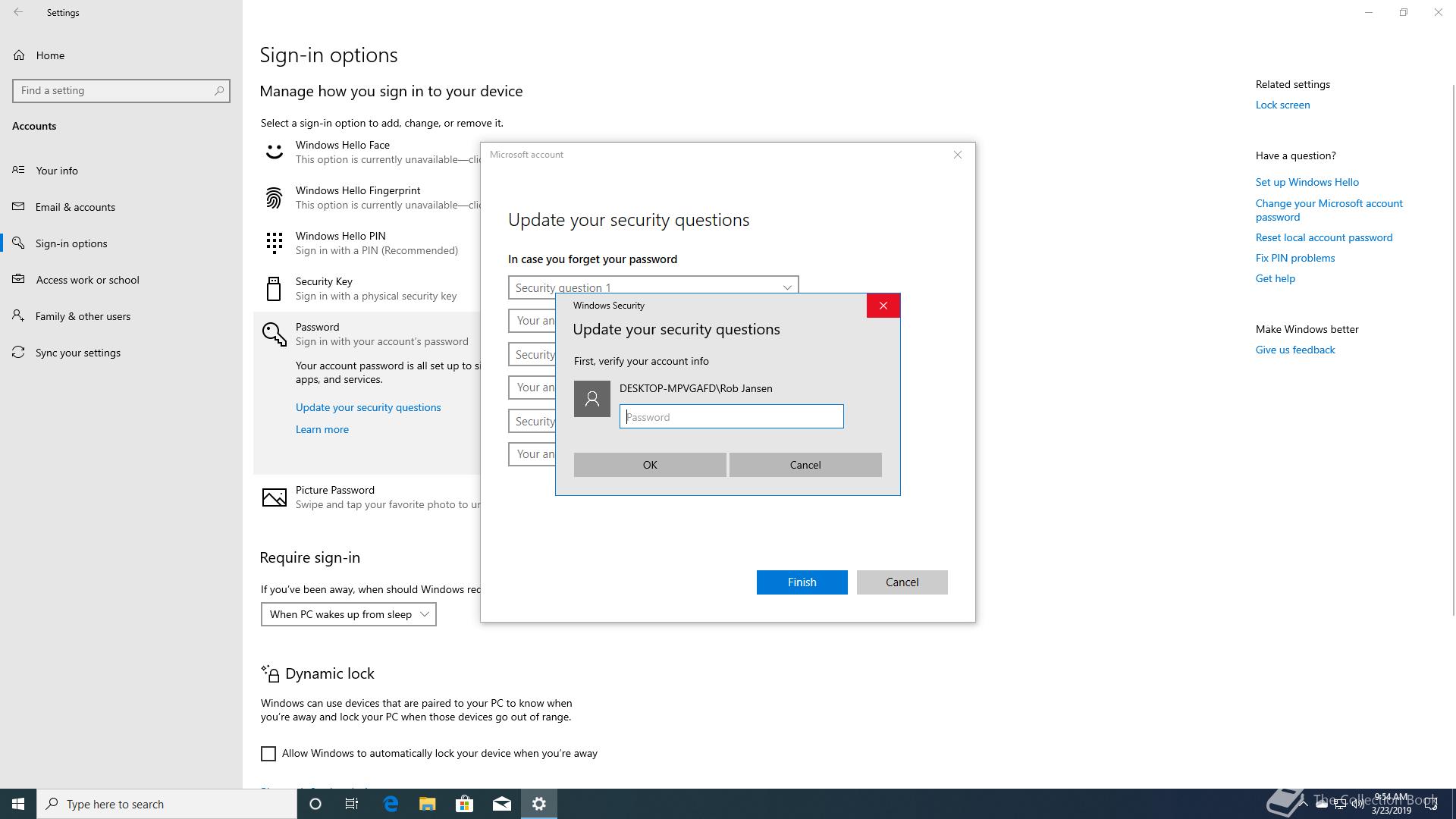Click the Sync your settings icon

[18, 353]
